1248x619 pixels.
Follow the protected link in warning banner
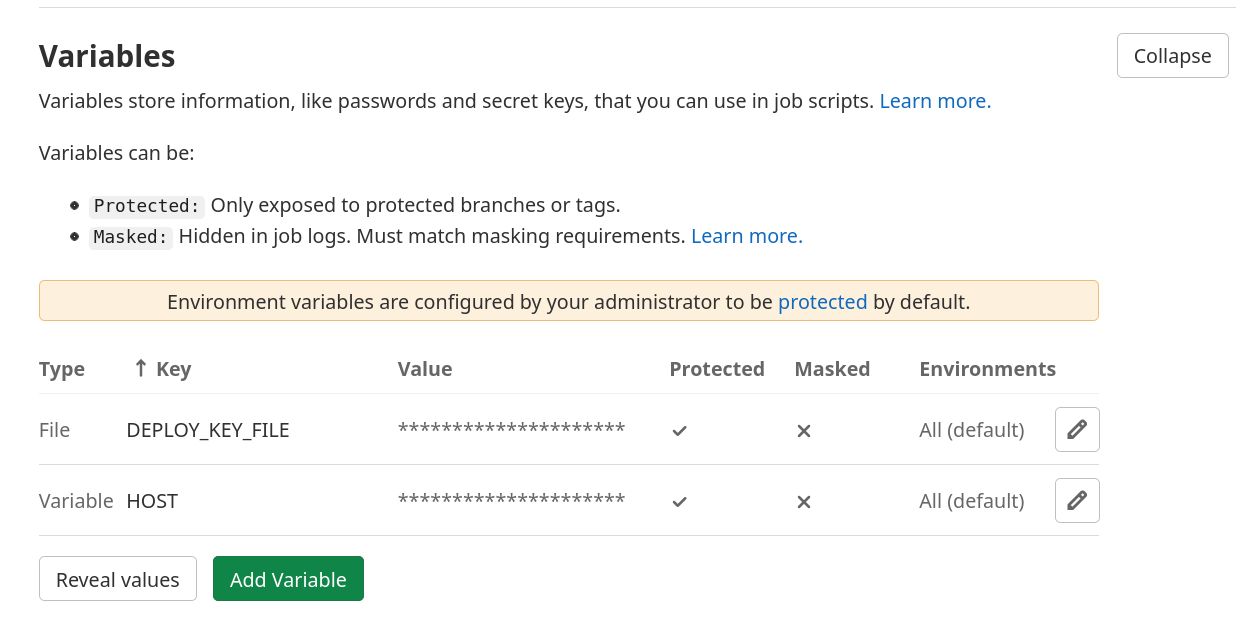tap(822, 302)
